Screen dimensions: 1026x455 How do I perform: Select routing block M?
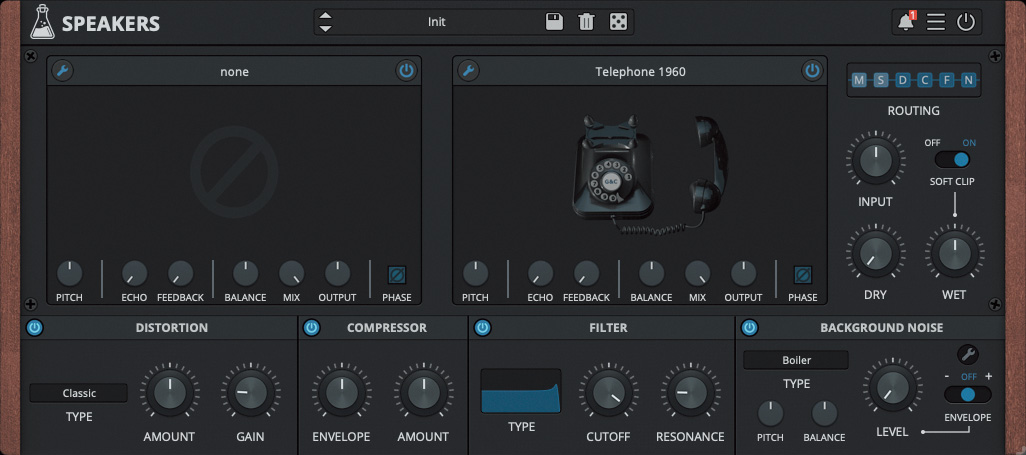pos(858,81)
